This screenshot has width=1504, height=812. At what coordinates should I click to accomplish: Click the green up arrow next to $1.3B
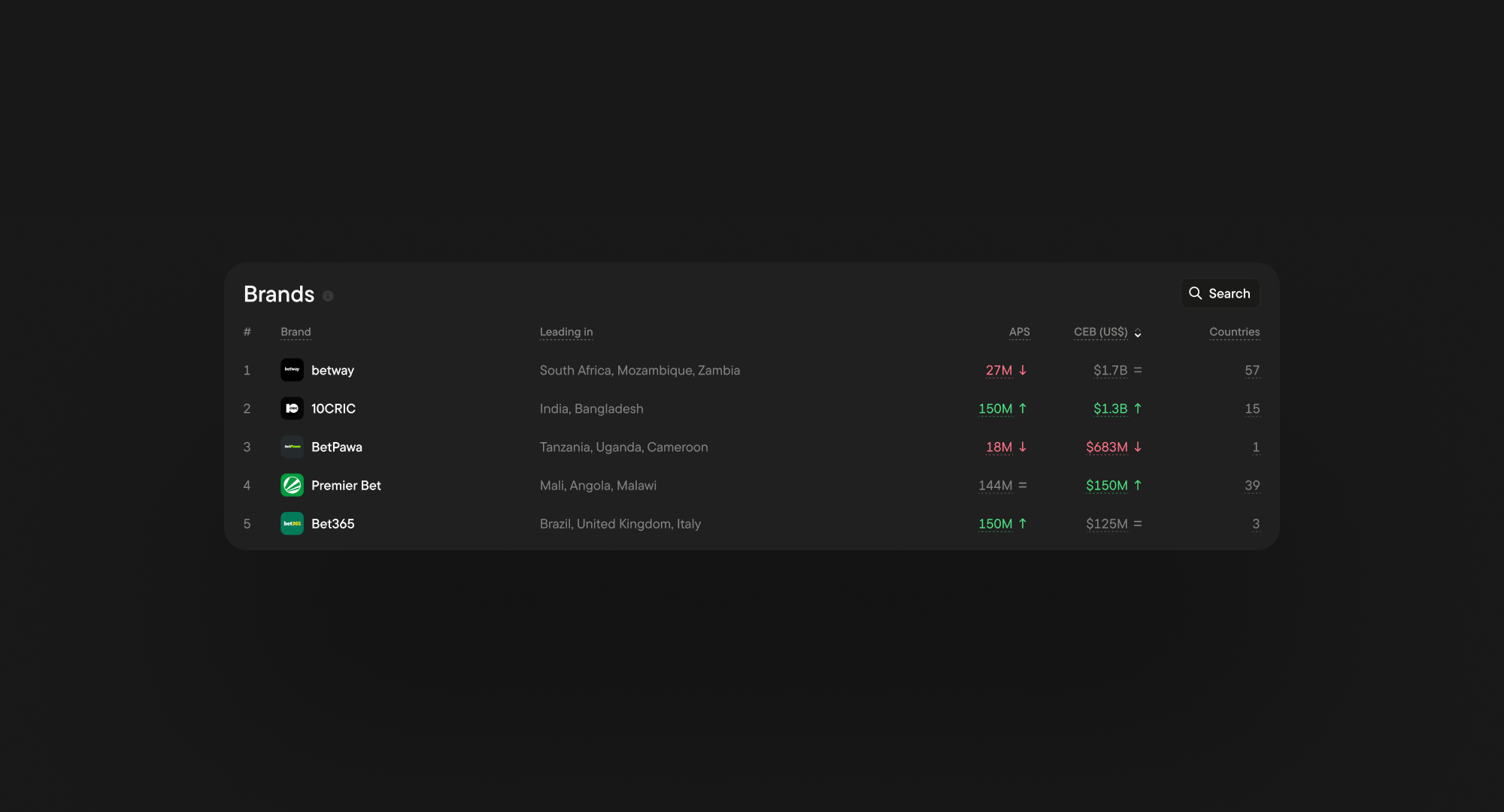pyautogui.click(x=1138, y=408)
